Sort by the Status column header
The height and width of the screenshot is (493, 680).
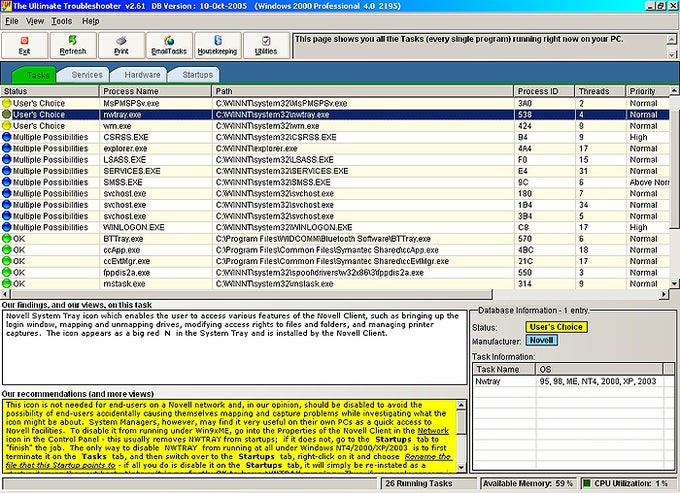(x=49, y=91)
